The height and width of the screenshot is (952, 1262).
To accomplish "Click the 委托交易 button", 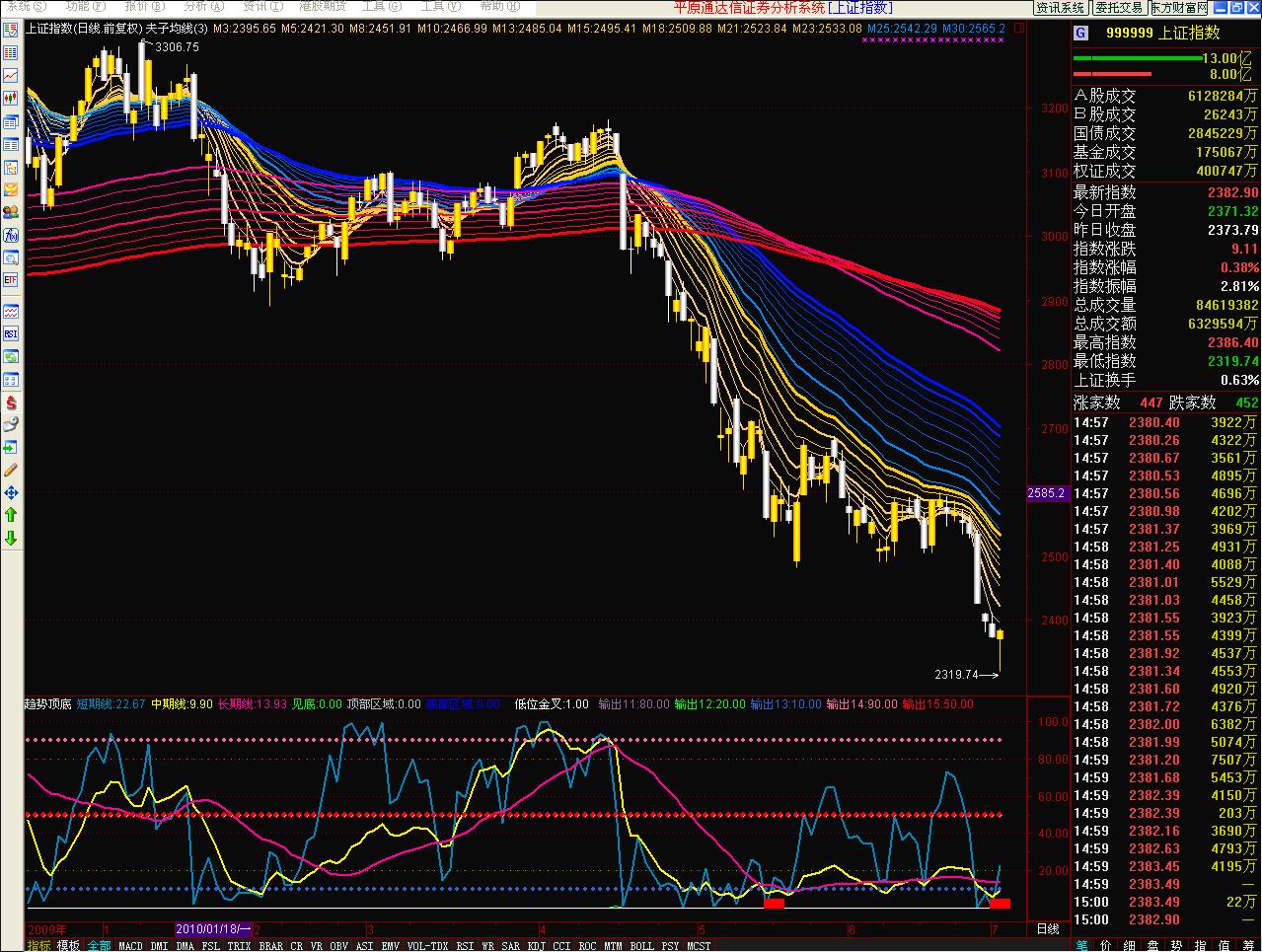I will pos(1118,7).
